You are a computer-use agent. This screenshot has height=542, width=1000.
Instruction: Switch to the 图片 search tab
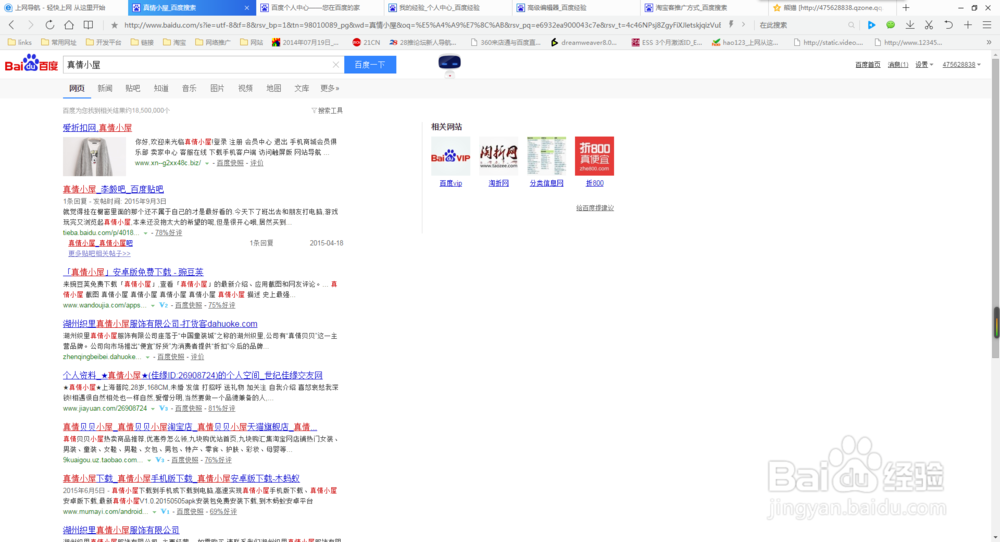coord(217,89)
